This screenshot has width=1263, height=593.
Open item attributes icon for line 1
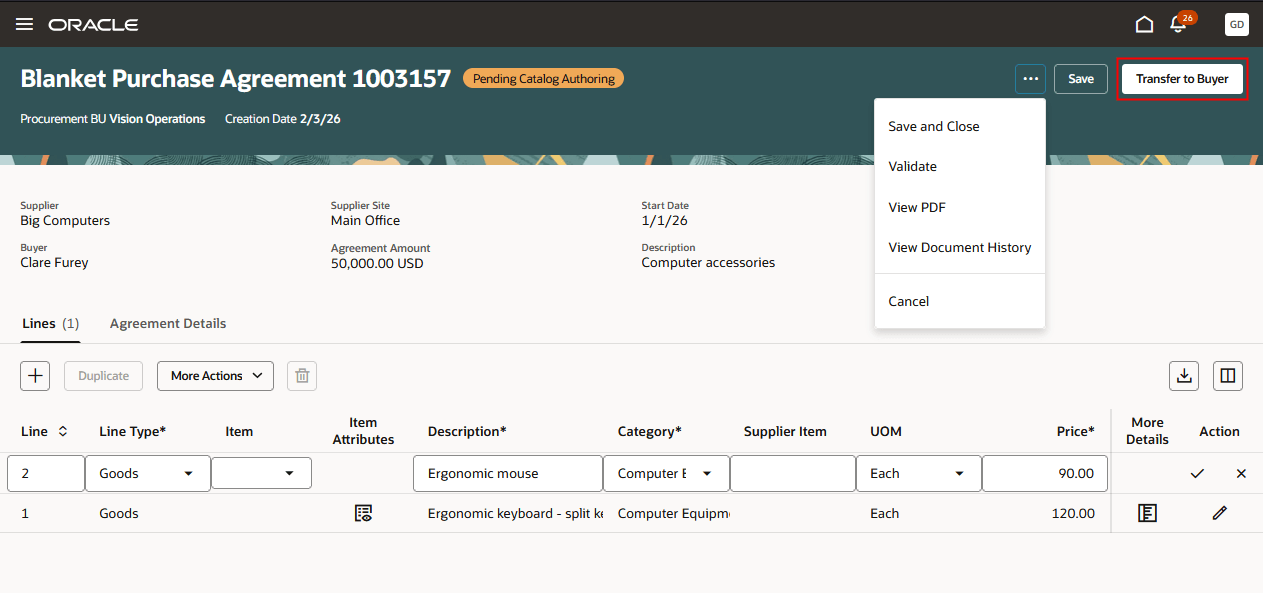coord(363,513)
